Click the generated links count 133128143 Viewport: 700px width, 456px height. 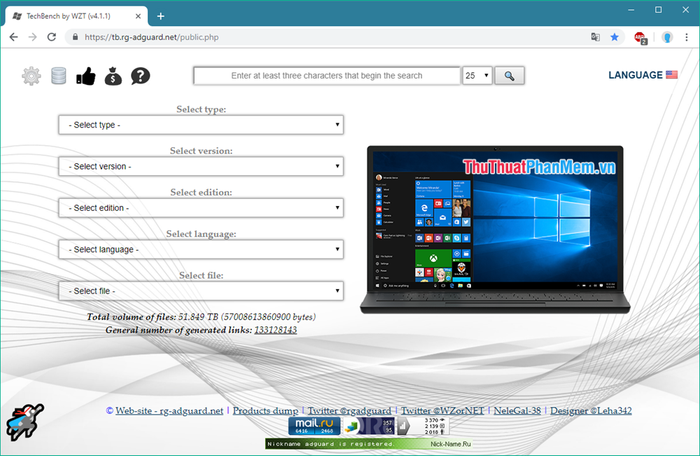click(x=275, y=330)
